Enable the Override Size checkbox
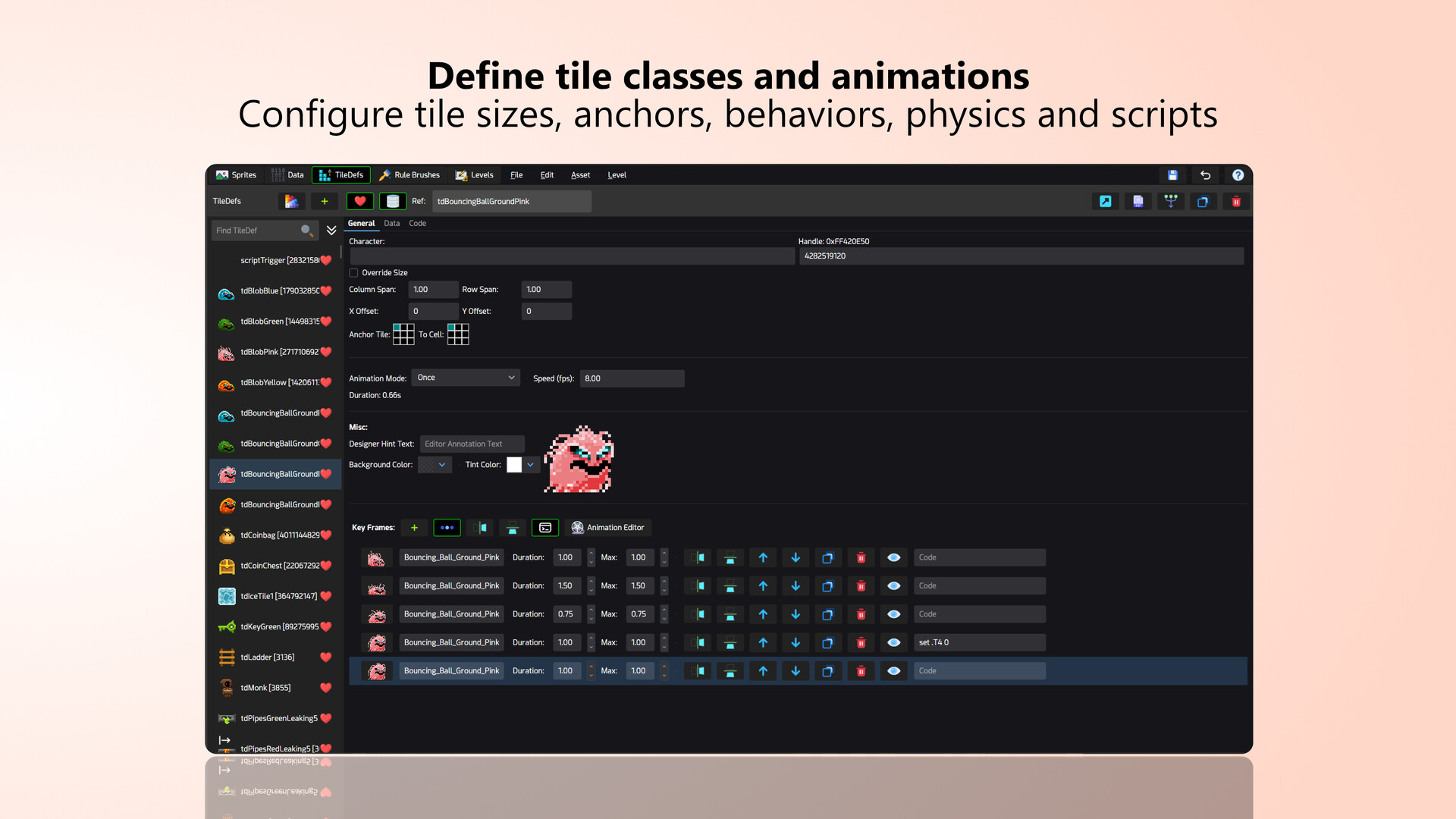1456x819 pixels. pyautogui.click(x=354, y=273)
